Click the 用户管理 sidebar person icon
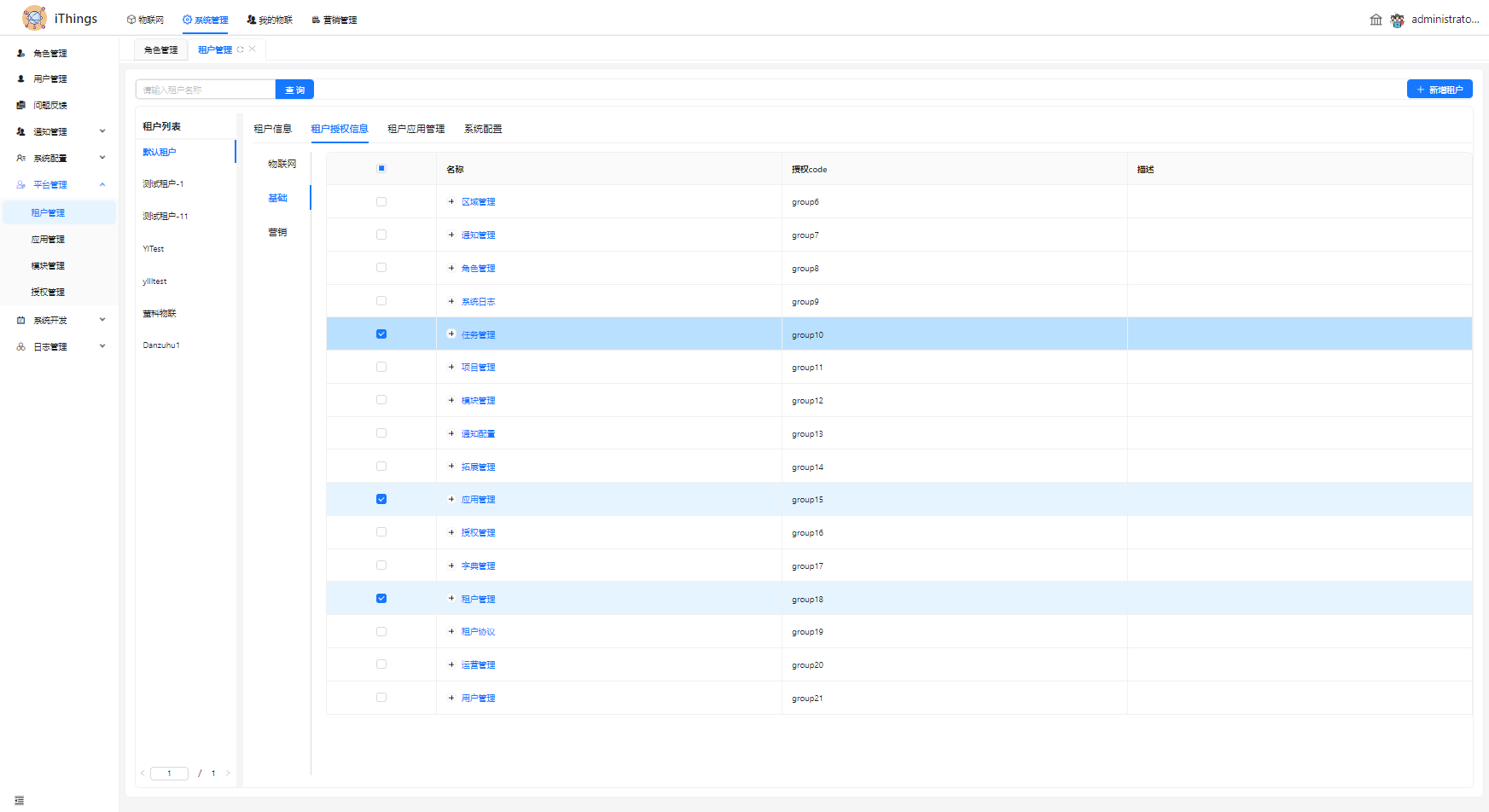 [21, 79]
